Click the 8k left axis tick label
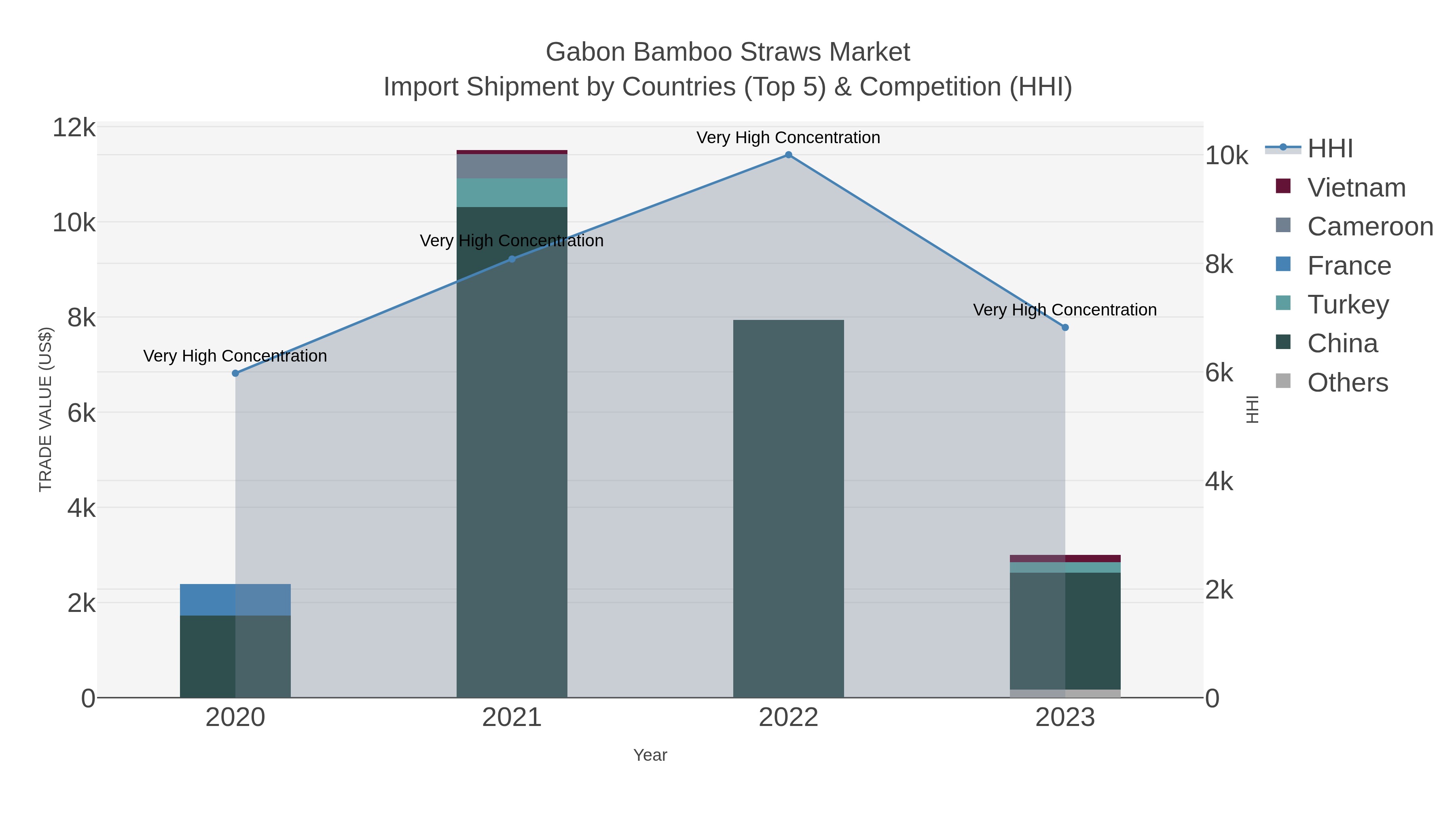Image resolution: width=1456 pixels, height=819 pixels. tap(81, 317)
